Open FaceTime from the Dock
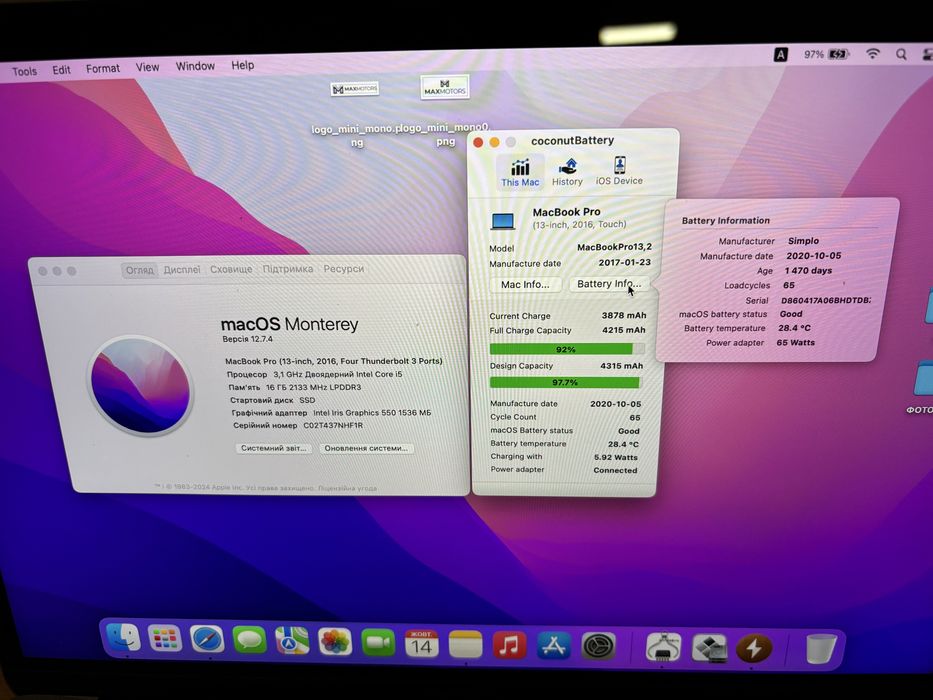The height and width of the screenshot is (700, 933). point(378,643)
